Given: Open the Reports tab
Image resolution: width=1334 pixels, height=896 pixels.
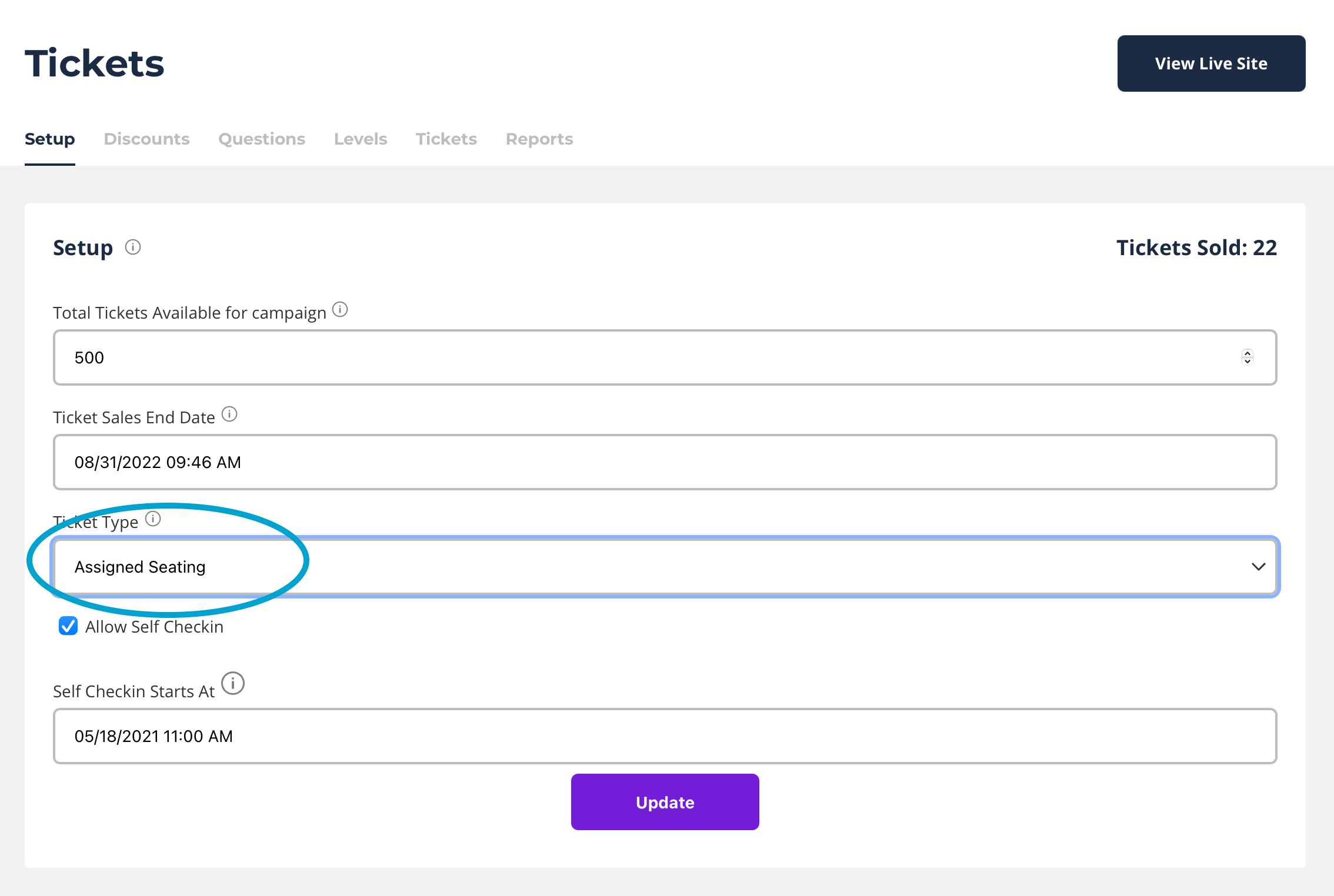Looking at the screenshot, I should [x=539, y=139].
